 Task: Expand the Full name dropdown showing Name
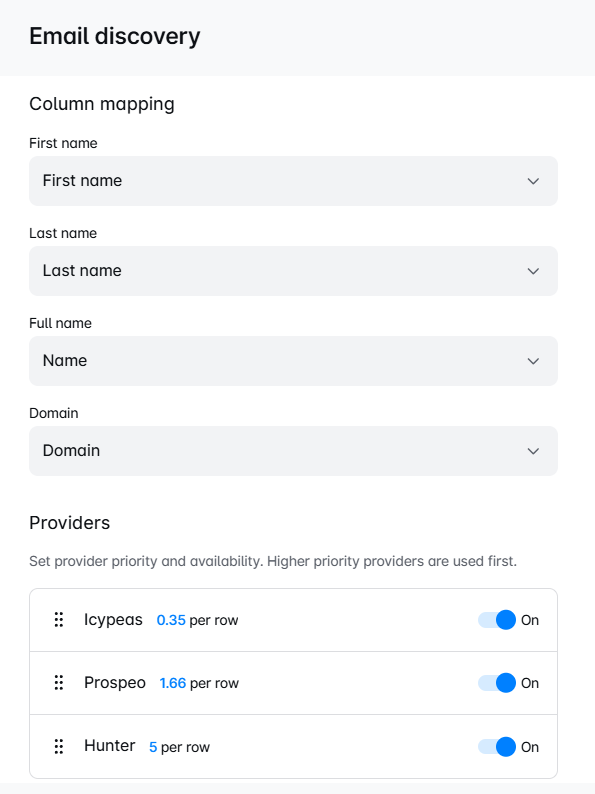[x=293, y=361]
